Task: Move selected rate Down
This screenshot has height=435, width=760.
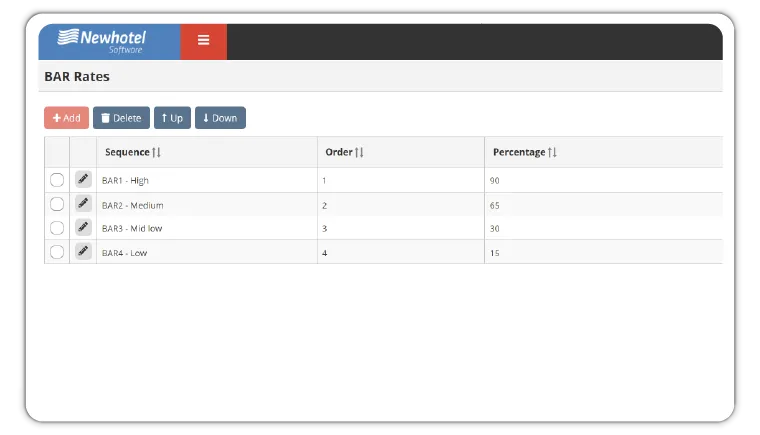Action: (220, 118)
